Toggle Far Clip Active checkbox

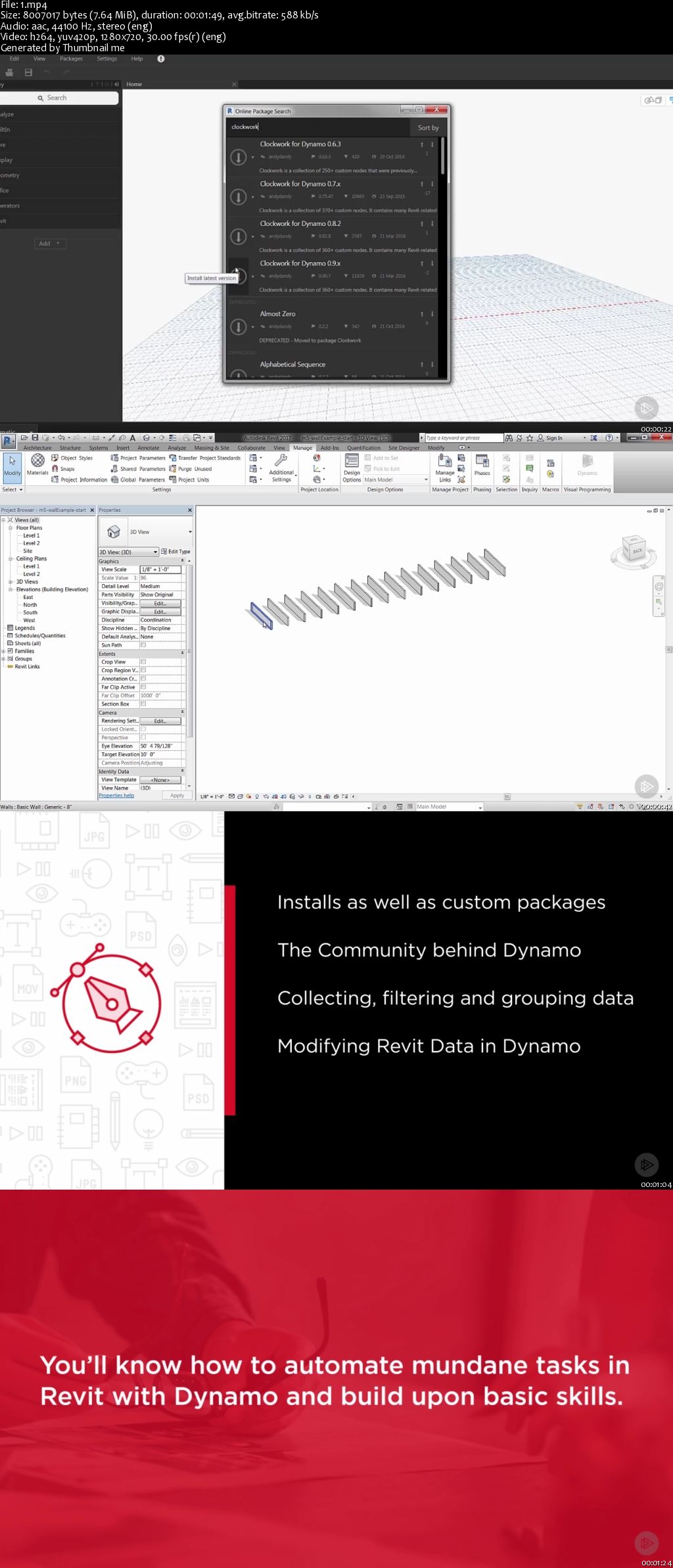[143, 687]
